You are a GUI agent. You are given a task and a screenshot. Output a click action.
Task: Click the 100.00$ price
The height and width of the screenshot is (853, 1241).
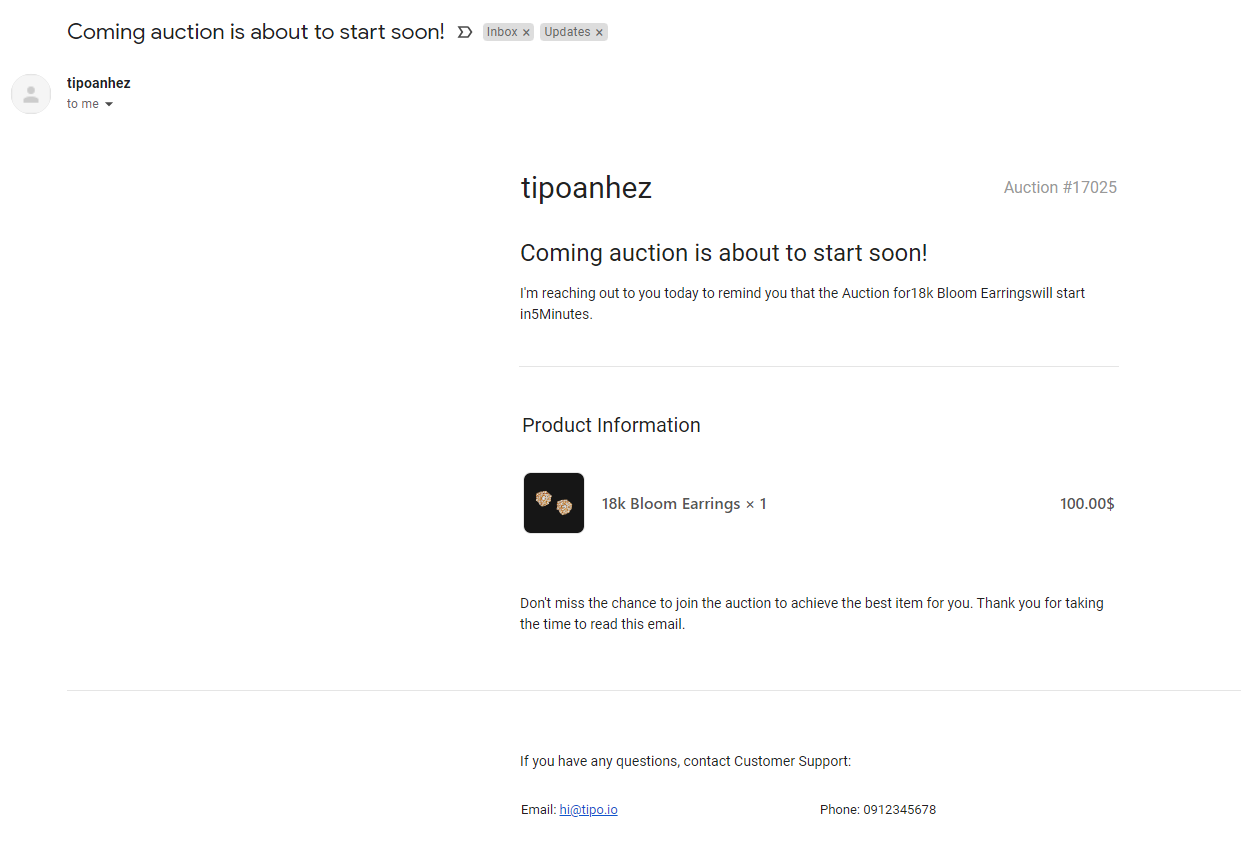(1087, 504)
